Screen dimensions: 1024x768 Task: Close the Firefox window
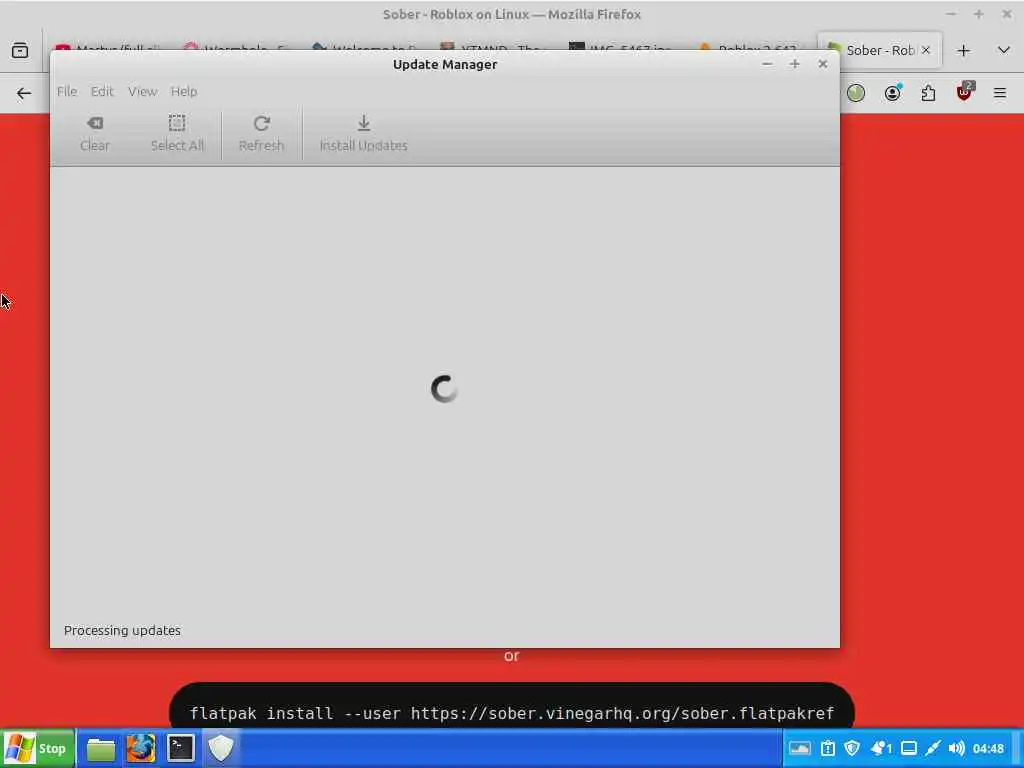pos(1006,14)
